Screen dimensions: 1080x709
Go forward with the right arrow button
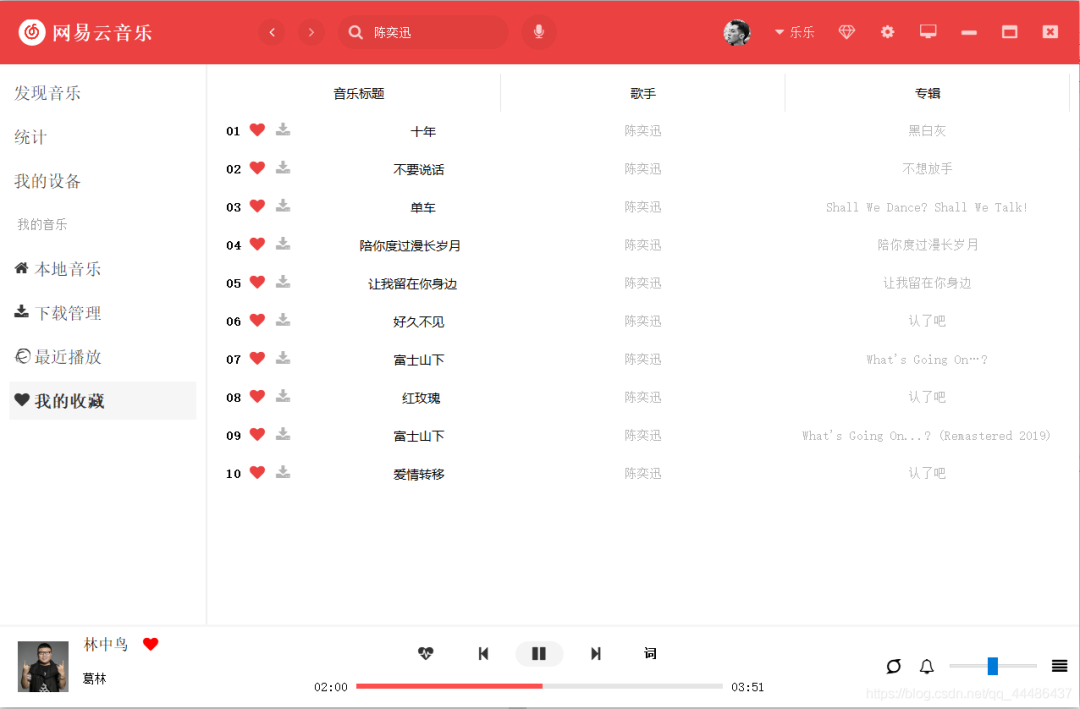click(x=311, y=32)
